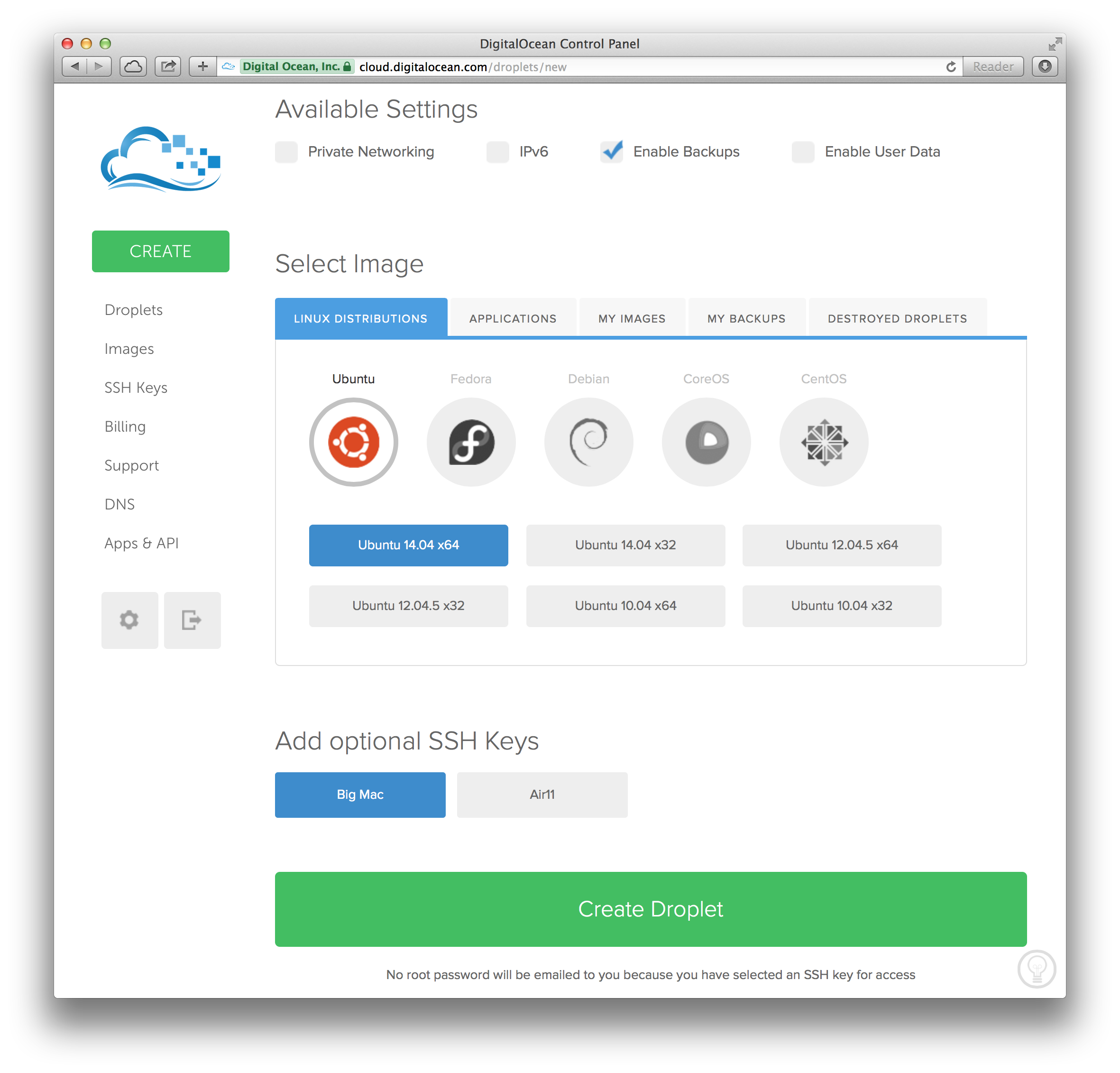Toggle the IPv6 checkbox
Screen dimensions: 1120x1073
(x=498, y=152)
